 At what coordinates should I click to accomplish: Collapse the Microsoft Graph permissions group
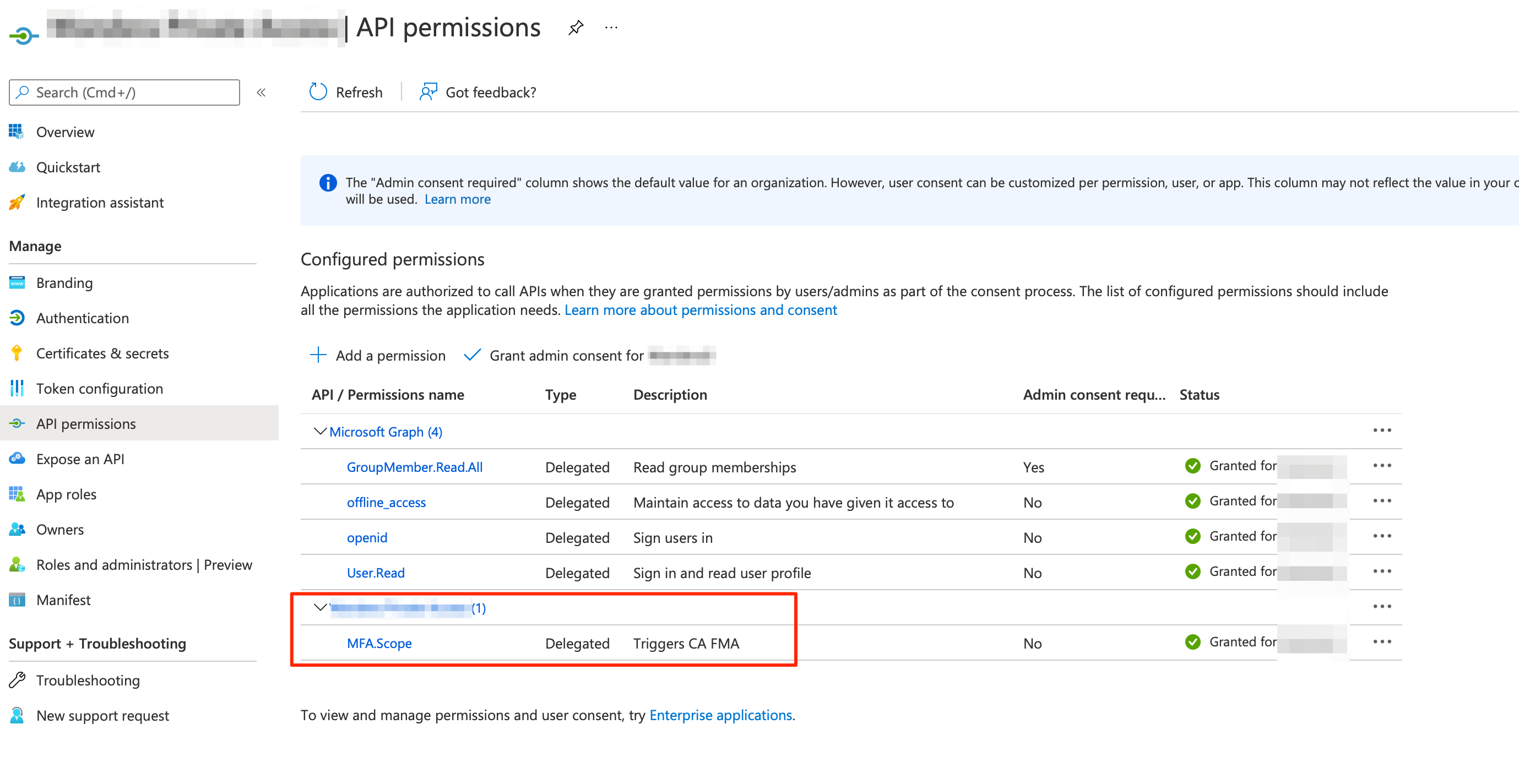coord(319,431)
